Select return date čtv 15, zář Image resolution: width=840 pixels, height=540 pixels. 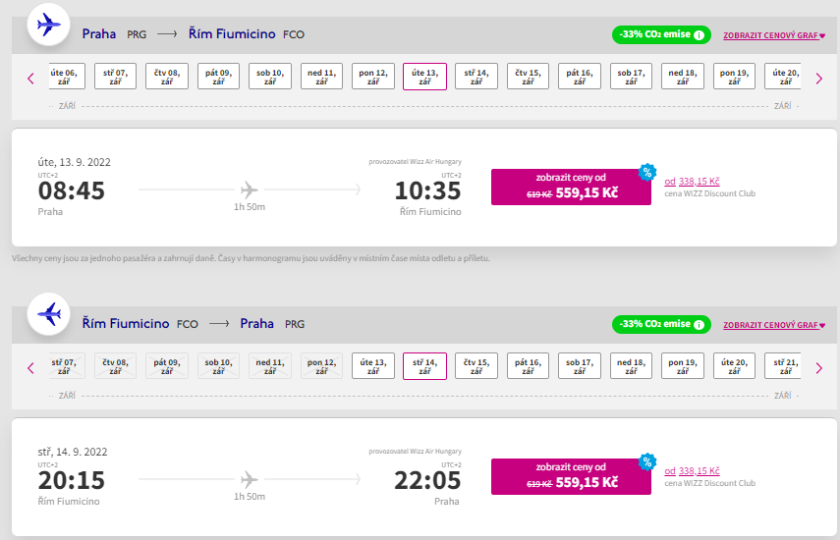(476, 366)
